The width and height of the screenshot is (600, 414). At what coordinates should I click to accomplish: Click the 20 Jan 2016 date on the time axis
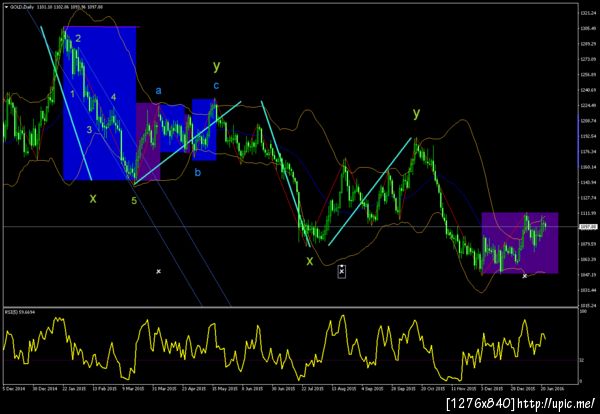[552, 388]
